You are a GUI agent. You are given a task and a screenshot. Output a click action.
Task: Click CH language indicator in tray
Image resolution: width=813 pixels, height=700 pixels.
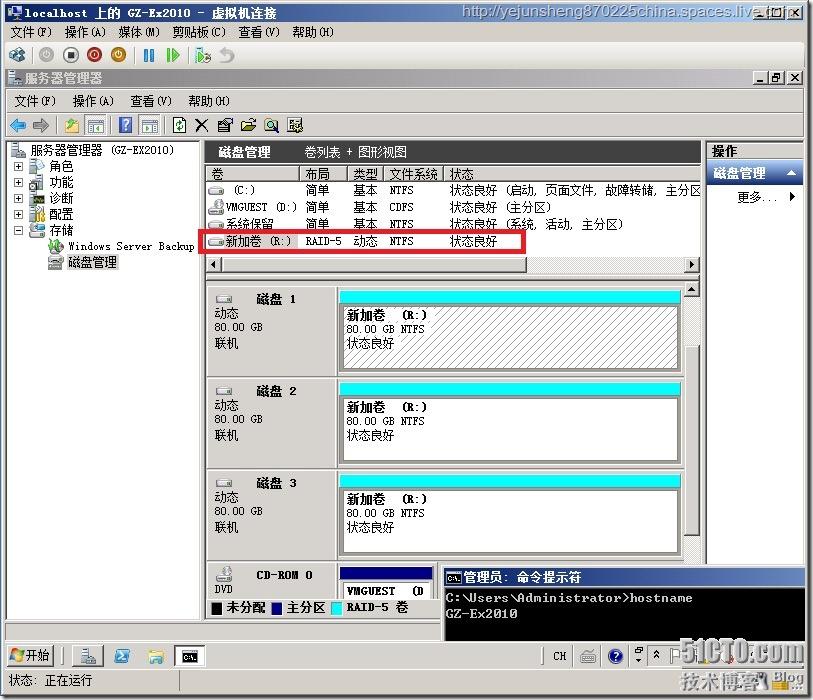coord(559,656)
